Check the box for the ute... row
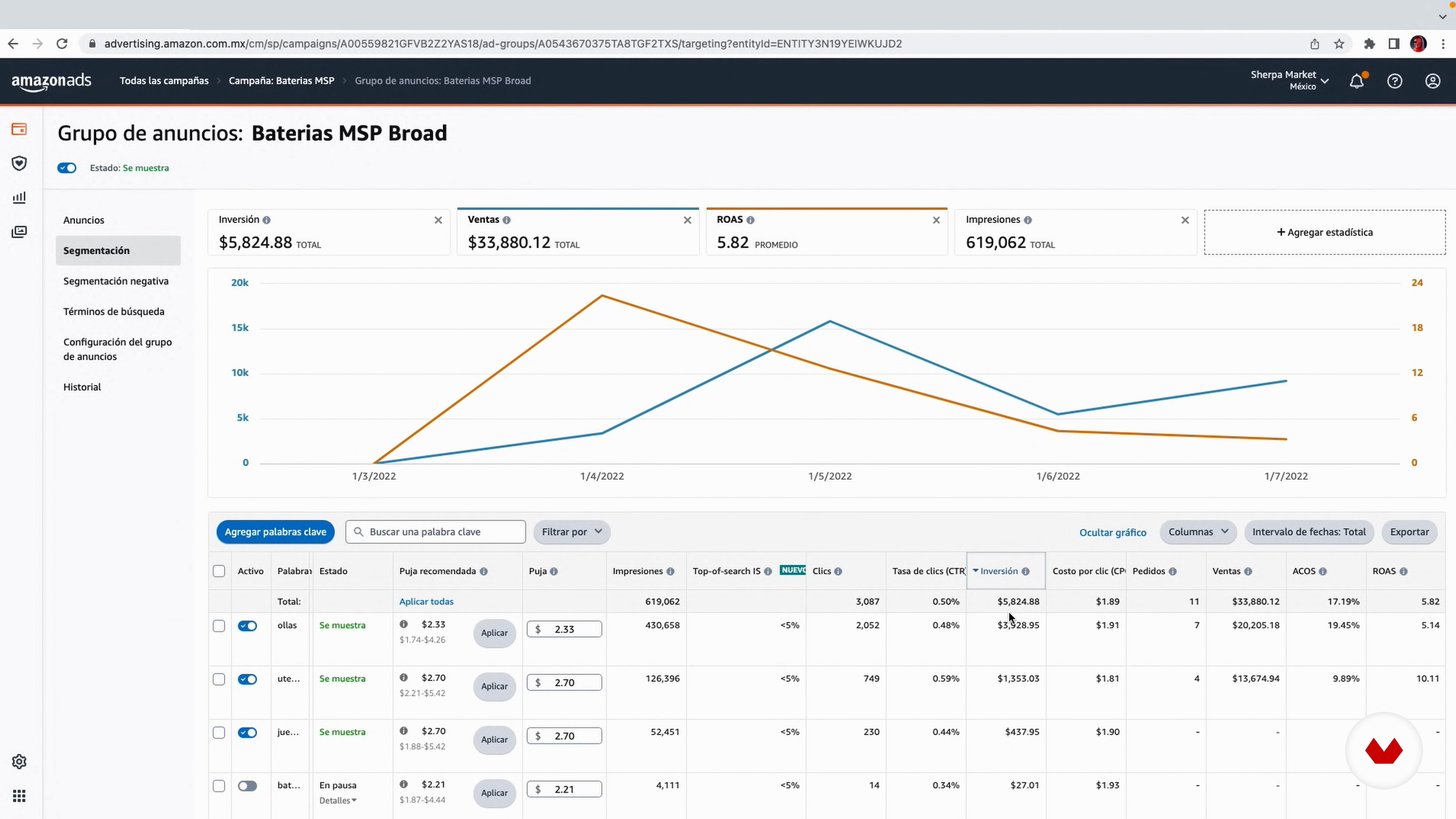The width and height of the screenshot is (1456, 819). coord(219,679)
